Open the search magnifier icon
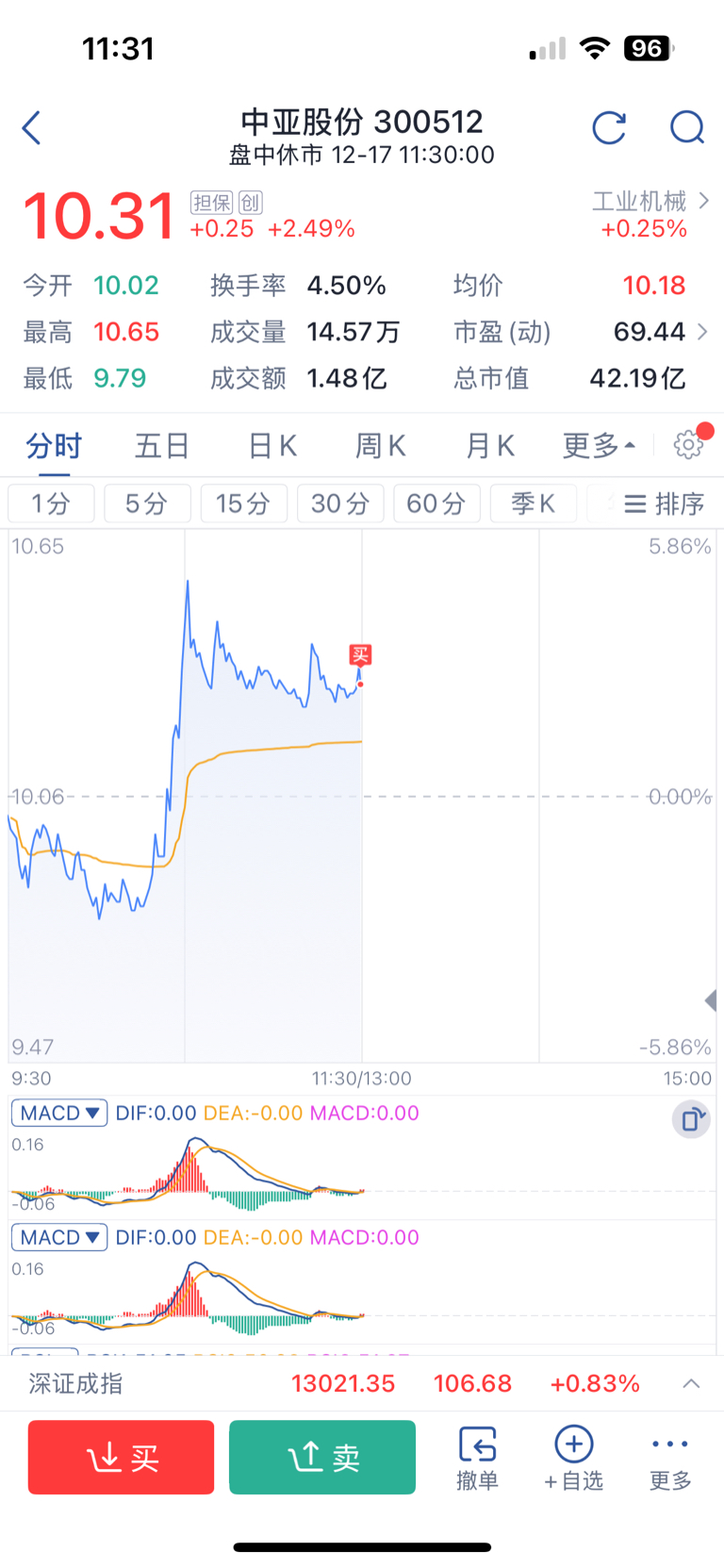 (x=687, y=127)
